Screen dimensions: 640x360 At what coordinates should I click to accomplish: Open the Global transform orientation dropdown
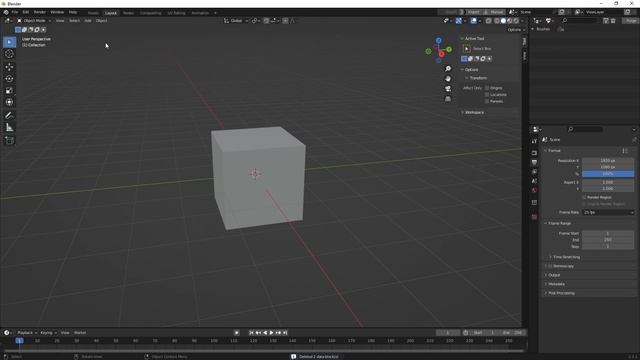coord(236,21)
